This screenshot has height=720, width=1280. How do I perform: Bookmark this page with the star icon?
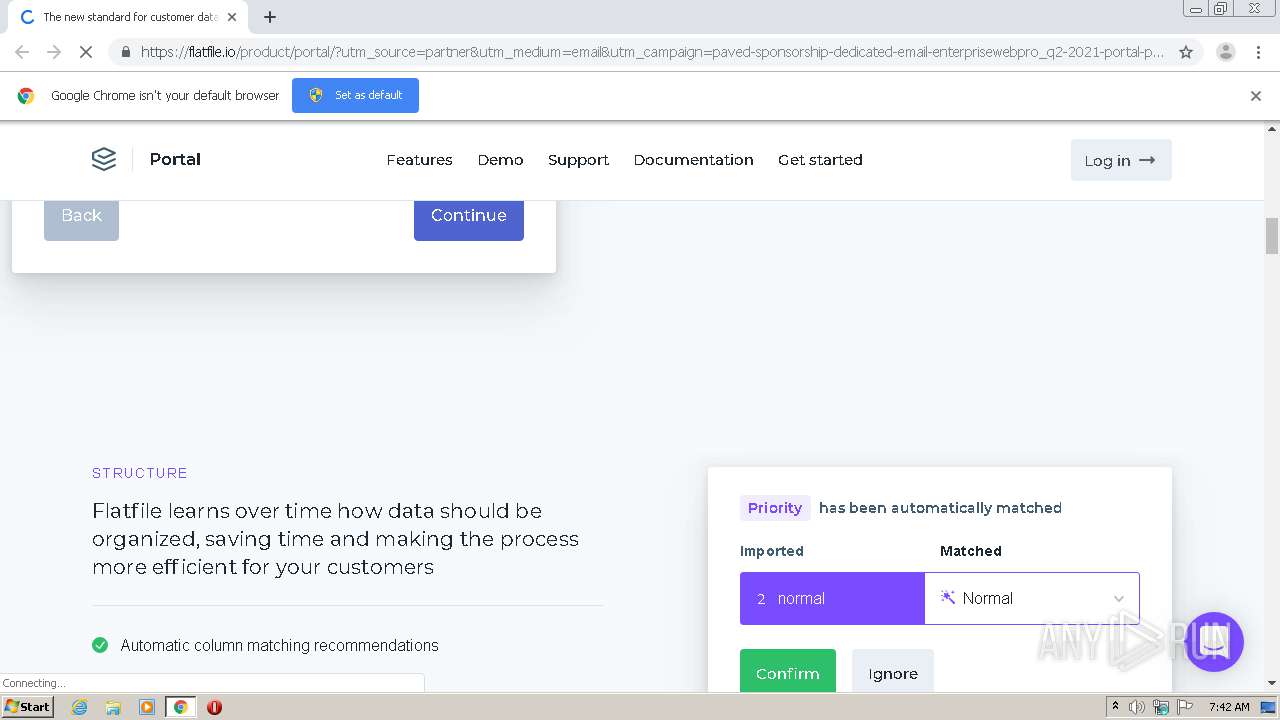pyautogui.click(x=1186, y=52)
